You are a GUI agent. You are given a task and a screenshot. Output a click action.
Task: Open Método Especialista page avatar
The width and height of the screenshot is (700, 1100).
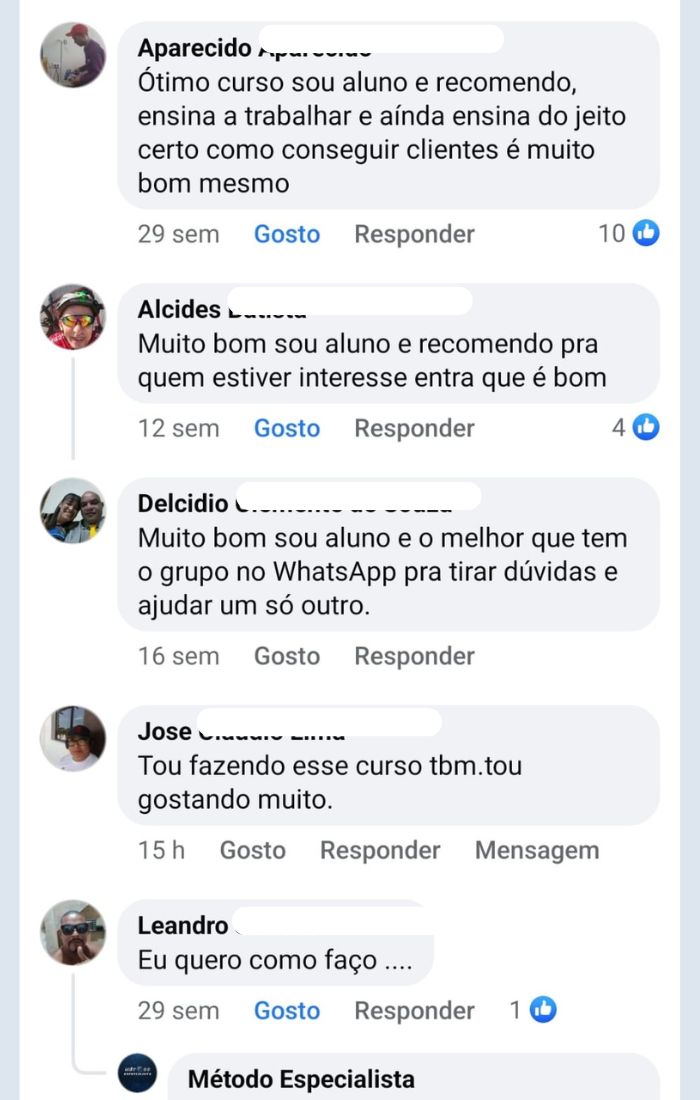(x=137, y=1073)
